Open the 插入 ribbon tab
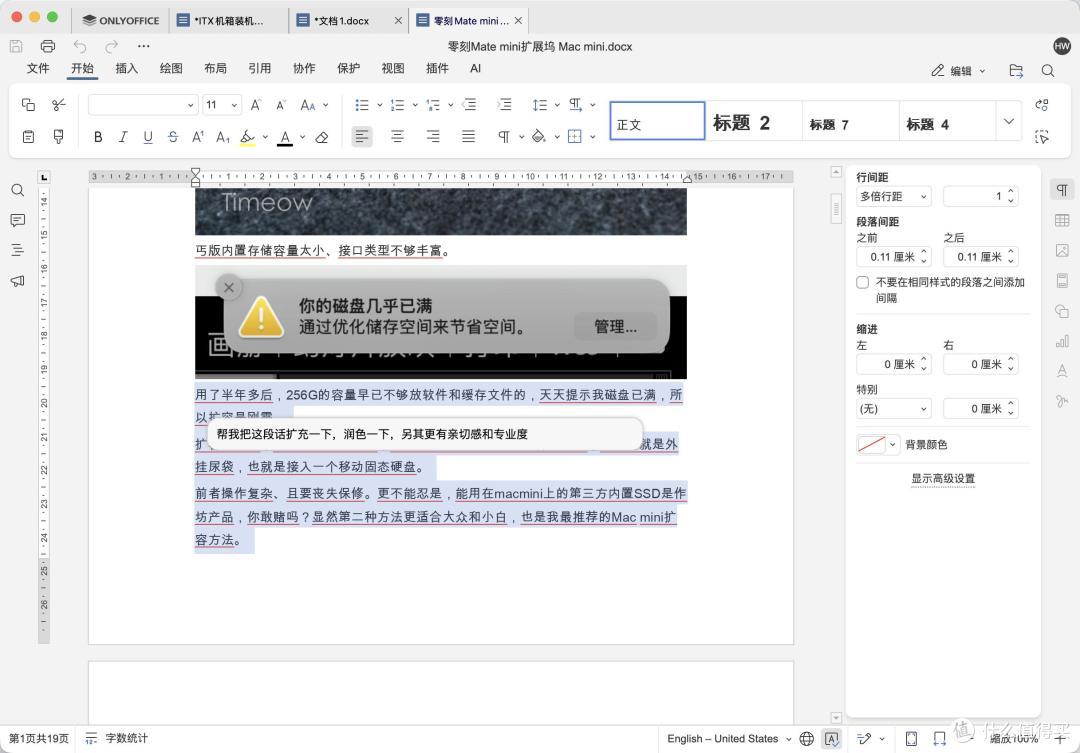 127,68
